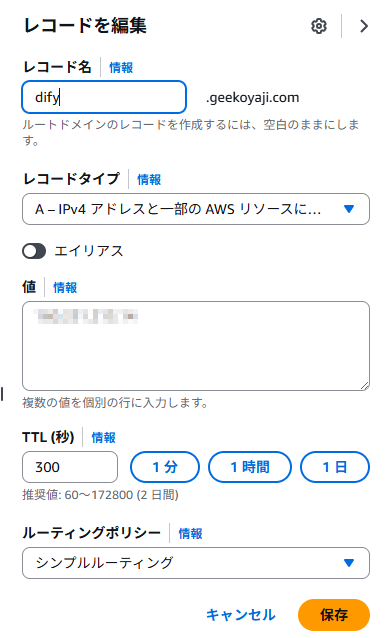The image size is (389, 638).
Task: Enable the エイリアス toggle switch
Action: [x=34, y=251]
